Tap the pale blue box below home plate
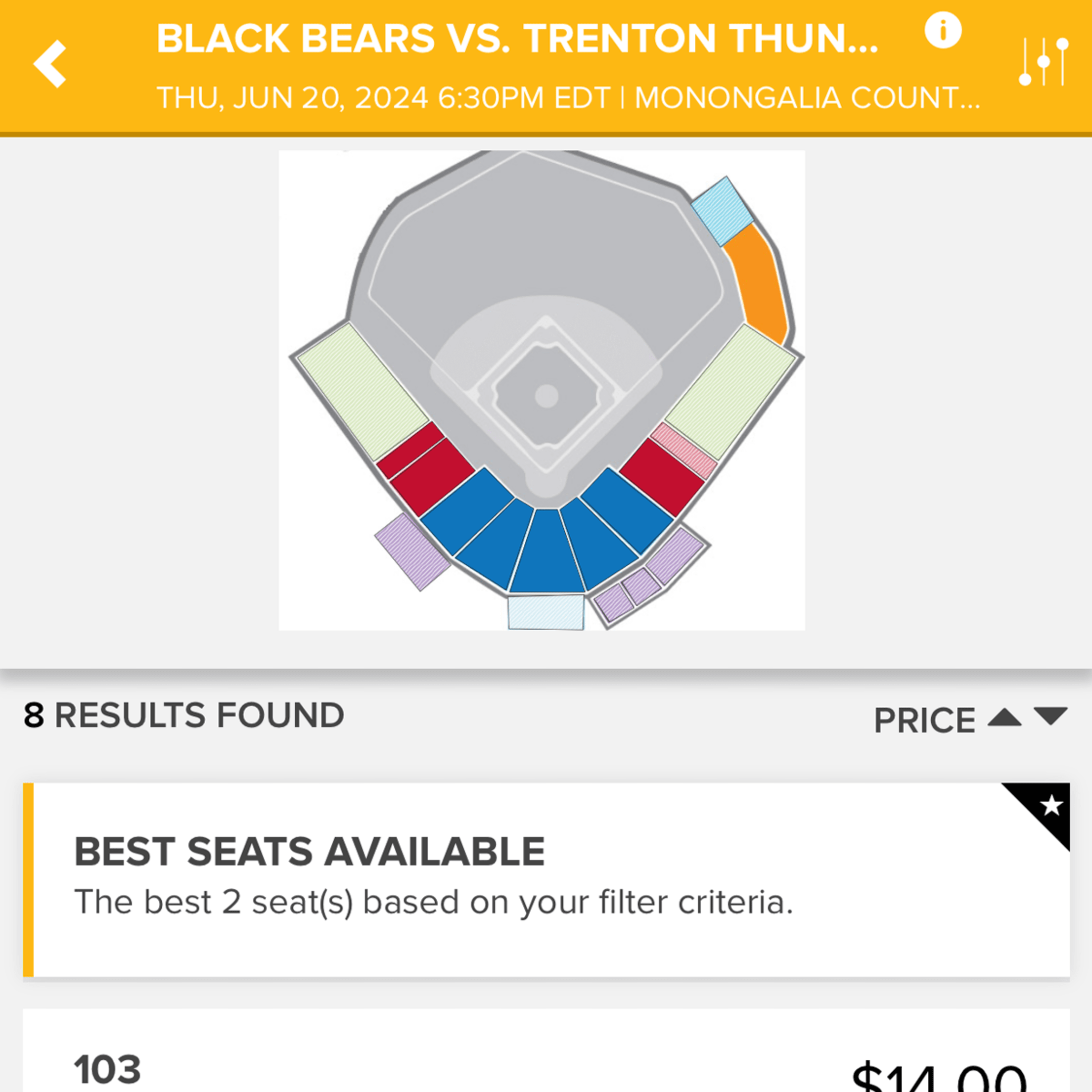The height and width of the screenshot is (1092, 1092). [546, 612]
